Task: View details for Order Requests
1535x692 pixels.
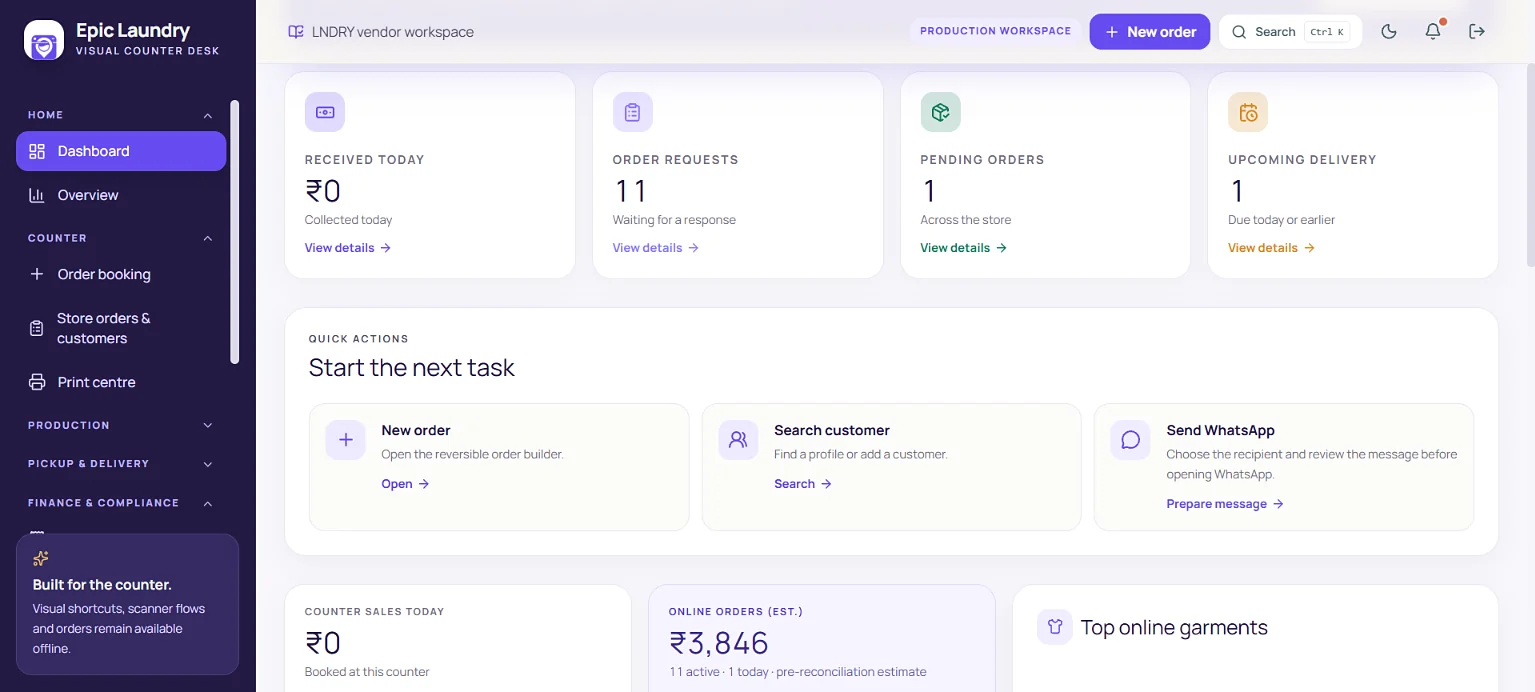Action: coord(656,248)
